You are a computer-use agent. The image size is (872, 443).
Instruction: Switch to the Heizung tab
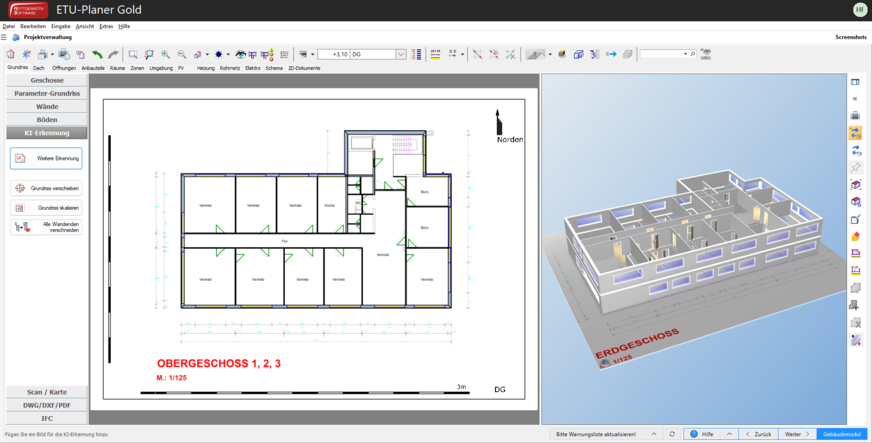point(206,68)
